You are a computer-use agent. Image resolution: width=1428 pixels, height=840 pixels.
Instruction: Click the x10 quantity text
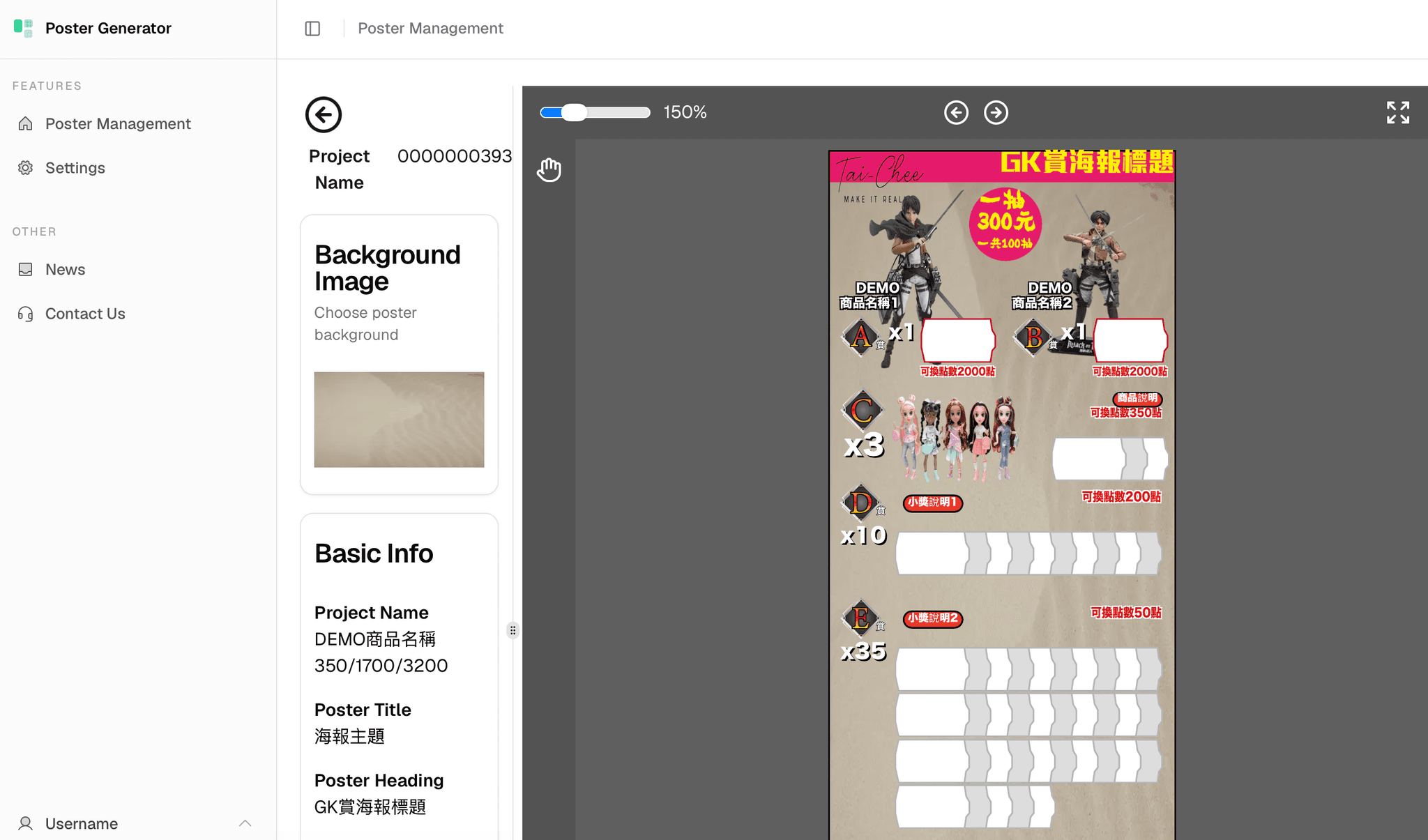tap(864, 535)
